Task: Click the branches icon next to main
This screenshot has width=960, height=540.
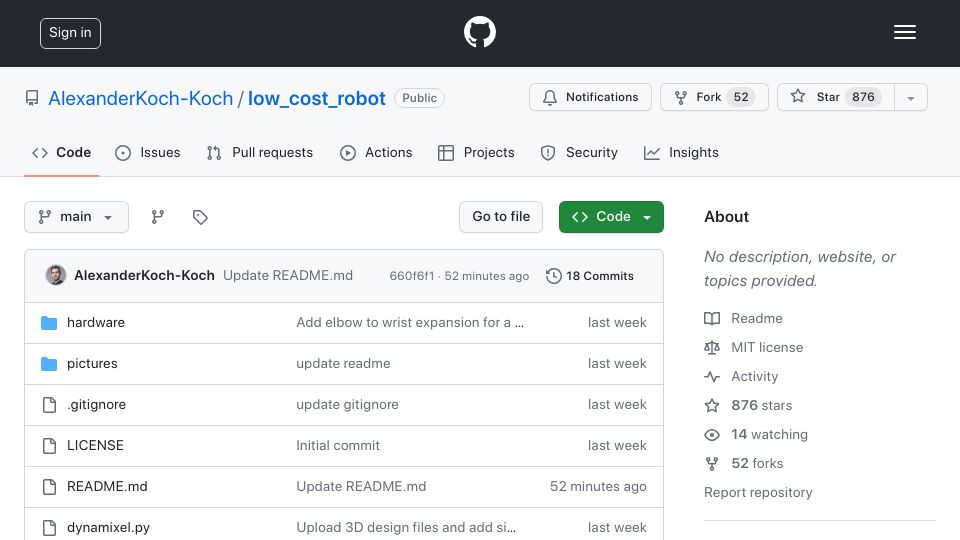Action: point(157,217)
